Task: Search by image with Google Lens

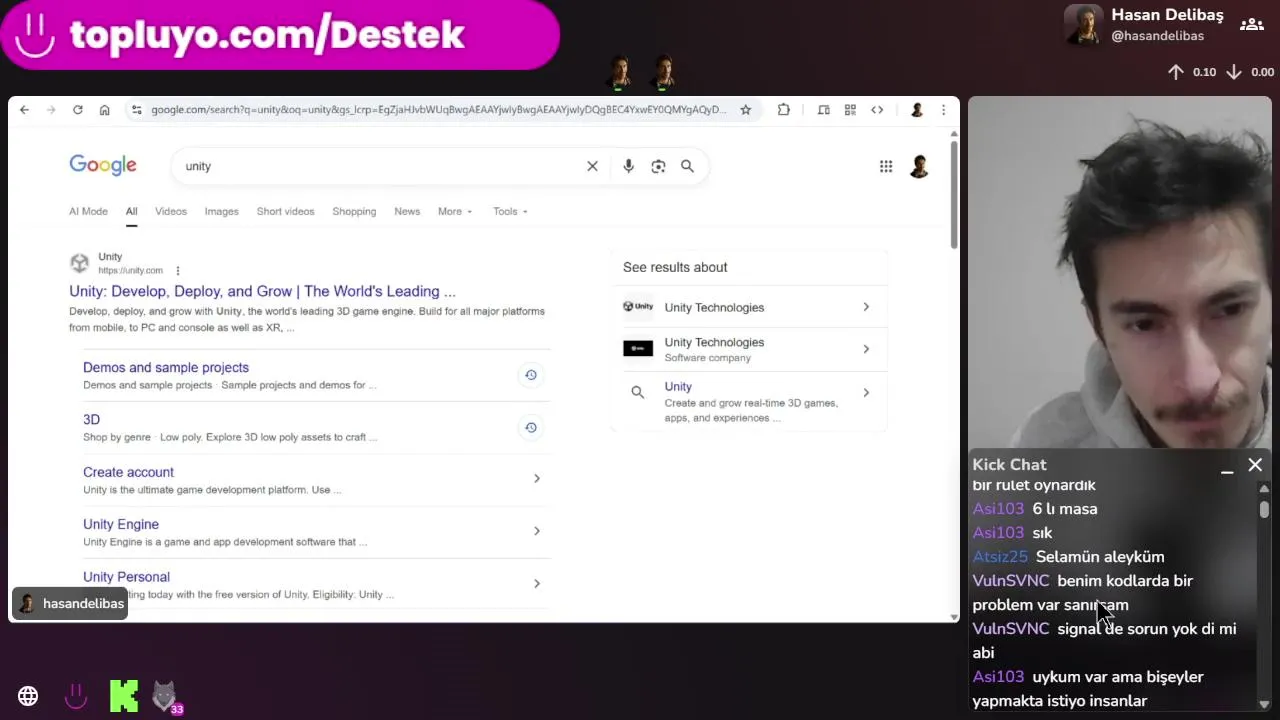Action: 658,166
